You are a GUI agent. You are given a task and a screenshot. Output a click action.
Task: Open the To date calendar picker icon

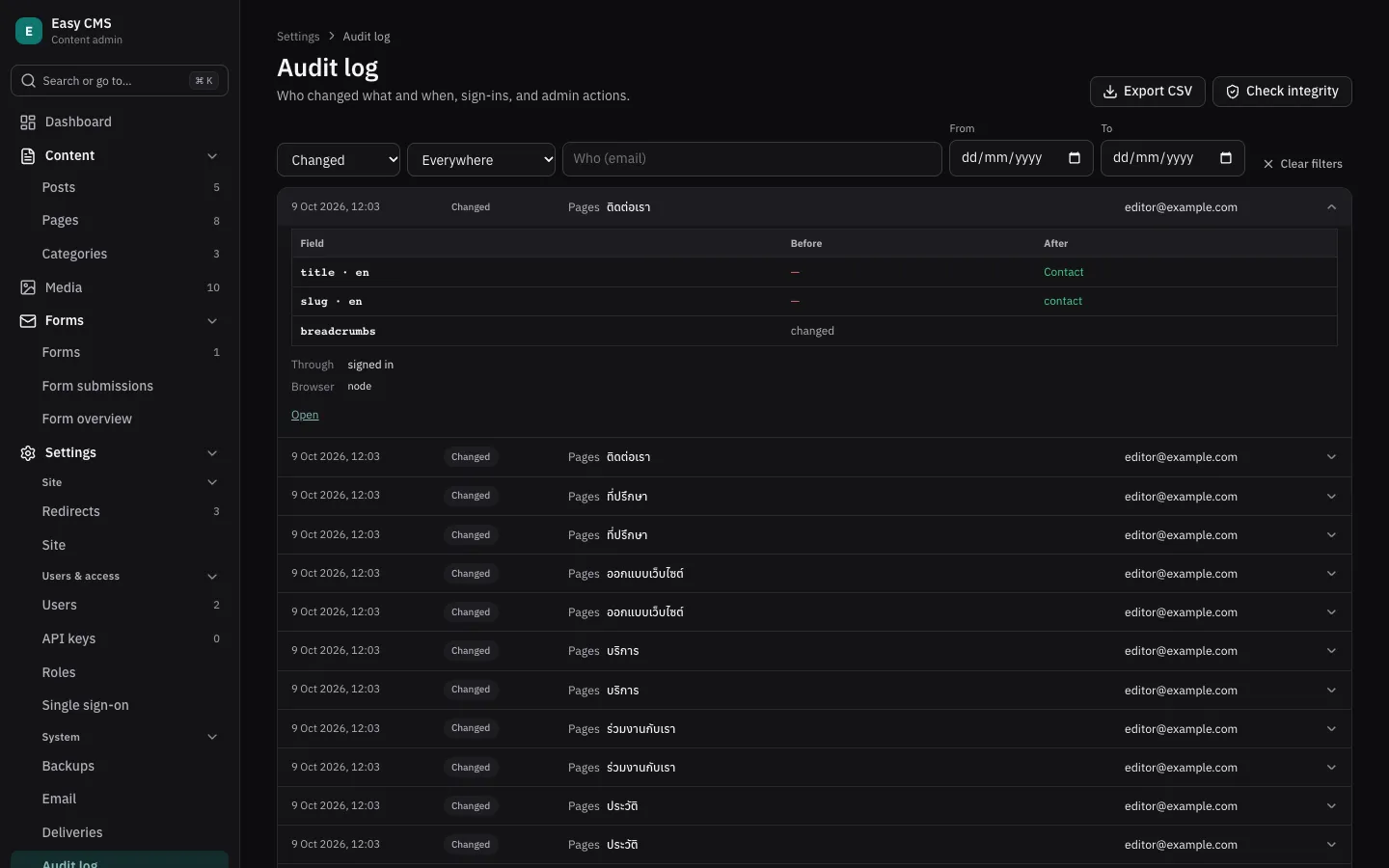(1226, 158)
